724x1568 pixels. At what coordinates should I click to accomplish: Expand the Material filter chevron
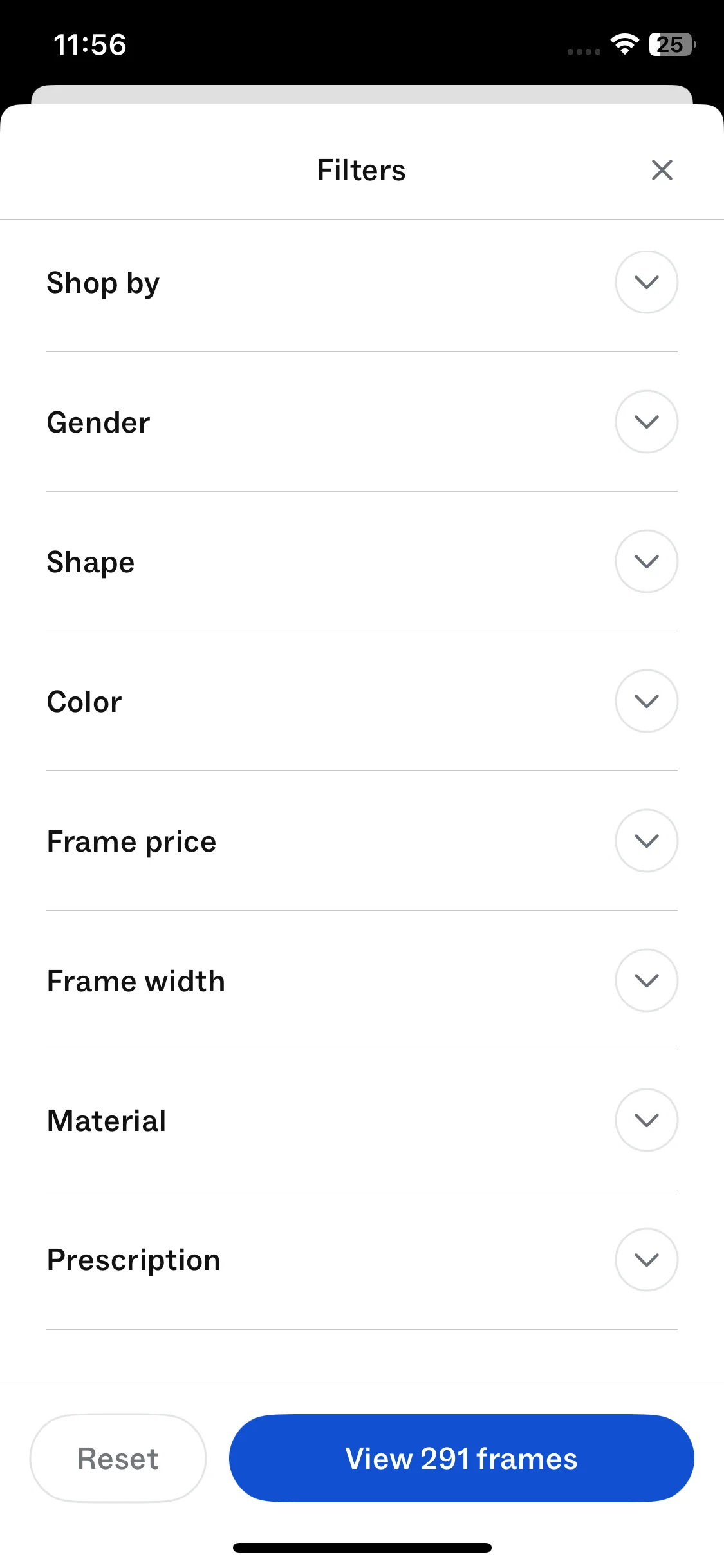pyautogui.click(x=646, y=1121)
